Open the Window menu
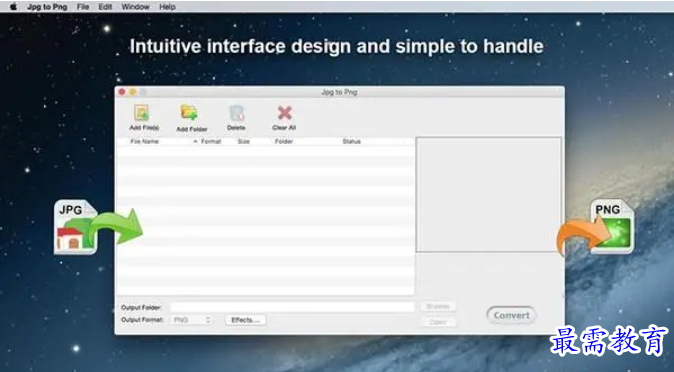Image resolution: width=674 pixels, height=372 pixels. pos(135,7)
